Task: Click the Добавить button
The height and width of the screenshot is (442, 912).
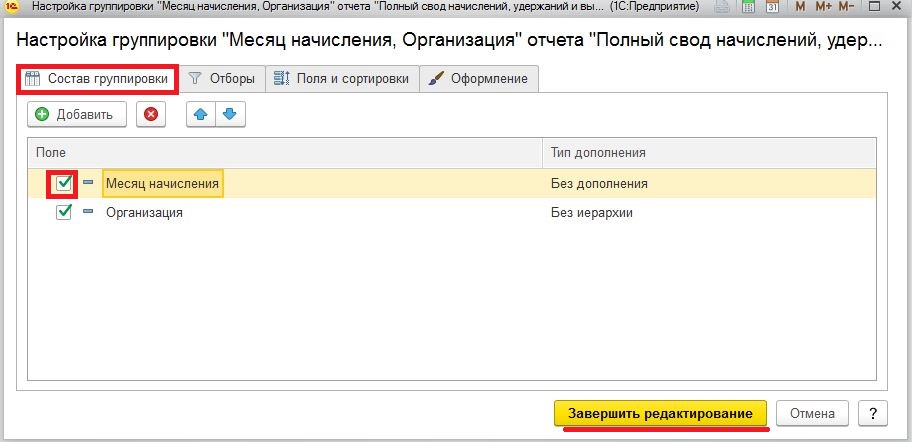Action: (77, 115)
